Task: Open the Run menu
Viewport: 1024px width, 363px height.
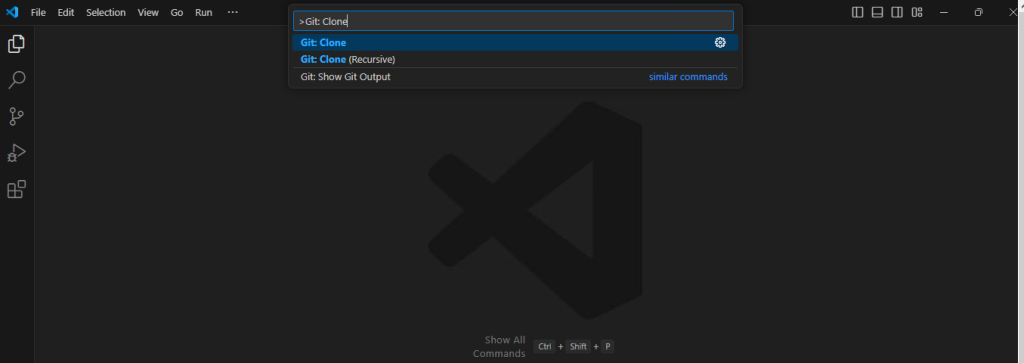Action: click(204, 12)
